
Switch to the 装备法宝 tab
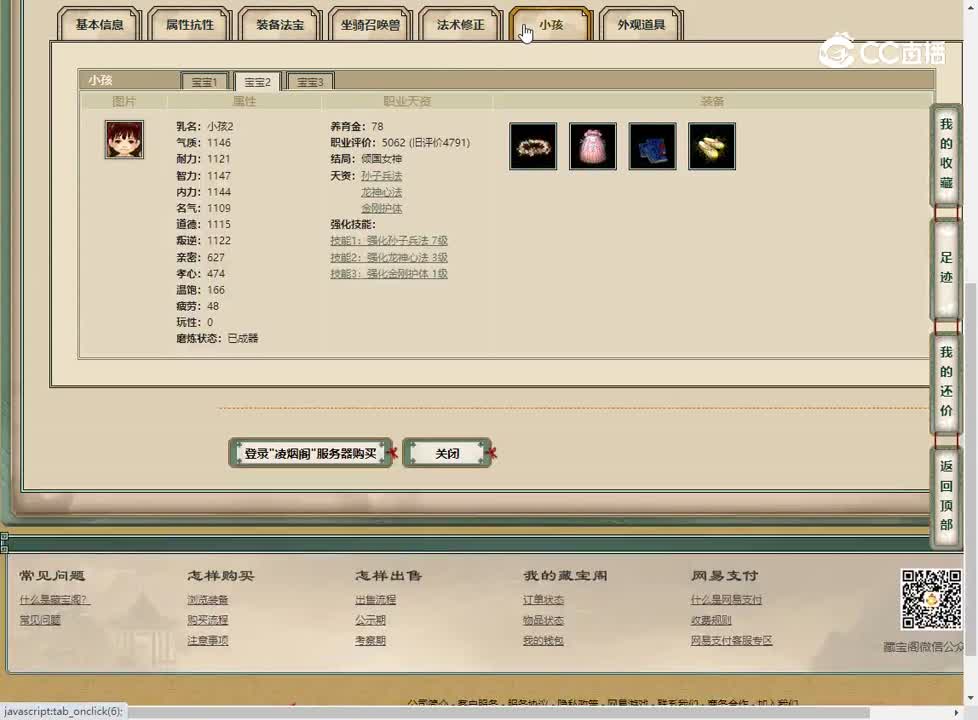coord(278,24)
